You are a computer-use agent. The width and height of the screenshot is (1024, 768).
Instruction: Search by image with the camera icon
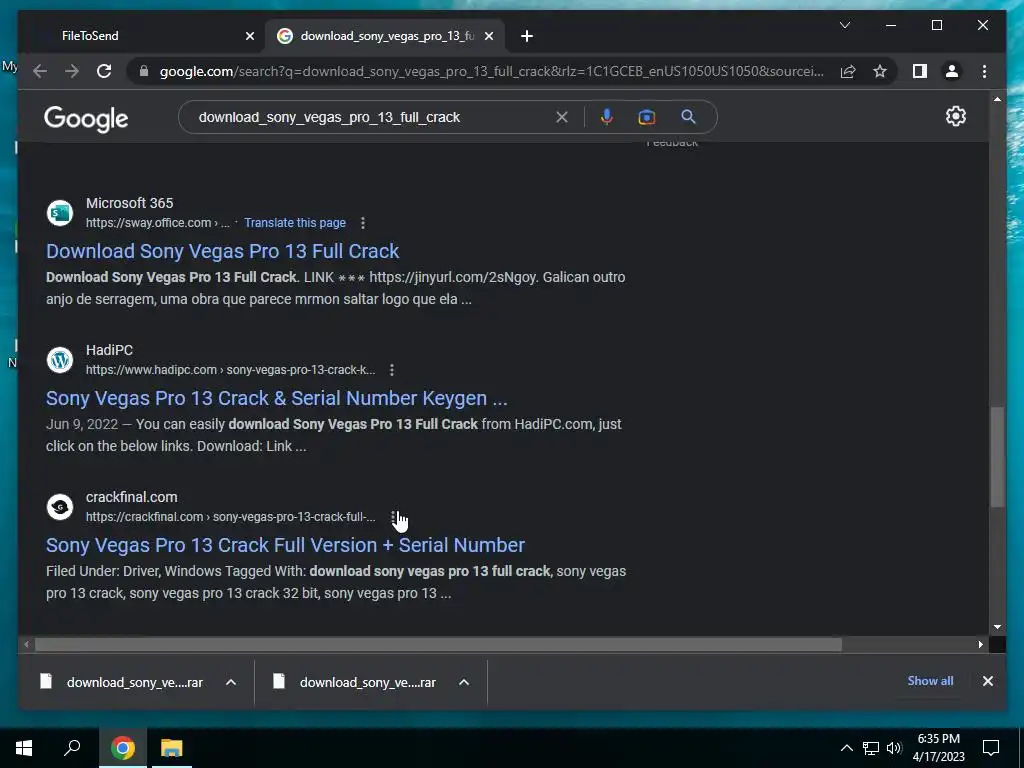click(647, 117)
